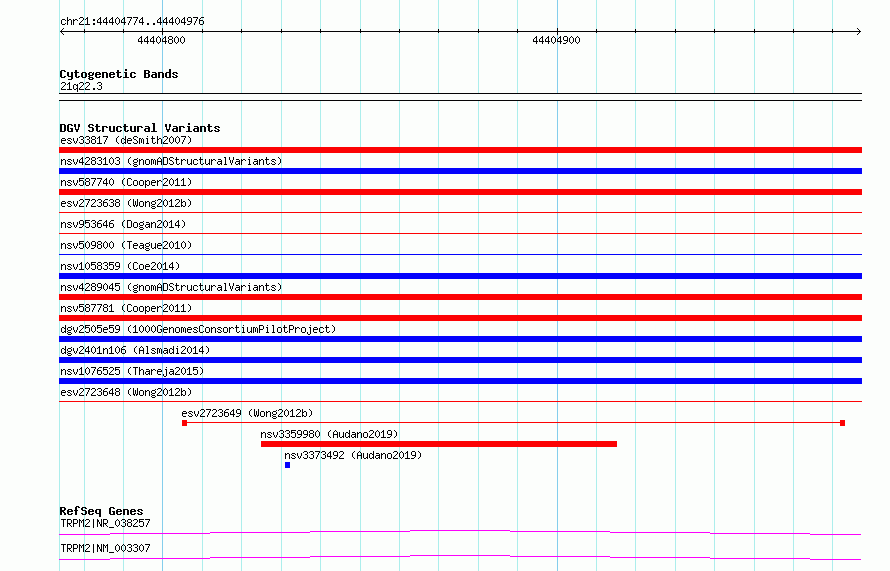Select nsv1058359 (Coe2014) variant label

tap(120, 266)
